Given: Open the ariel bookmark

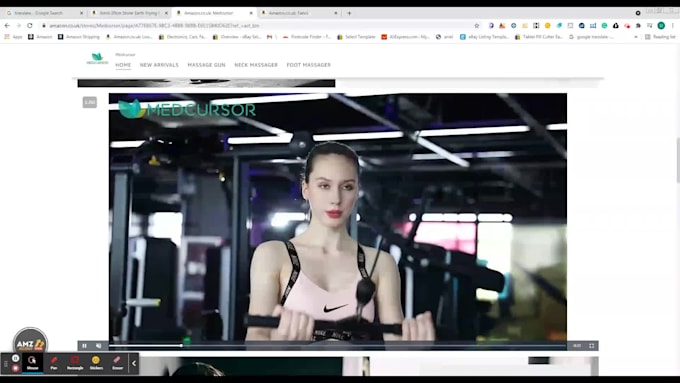Looking at the screenshot, I should (444, 37).
